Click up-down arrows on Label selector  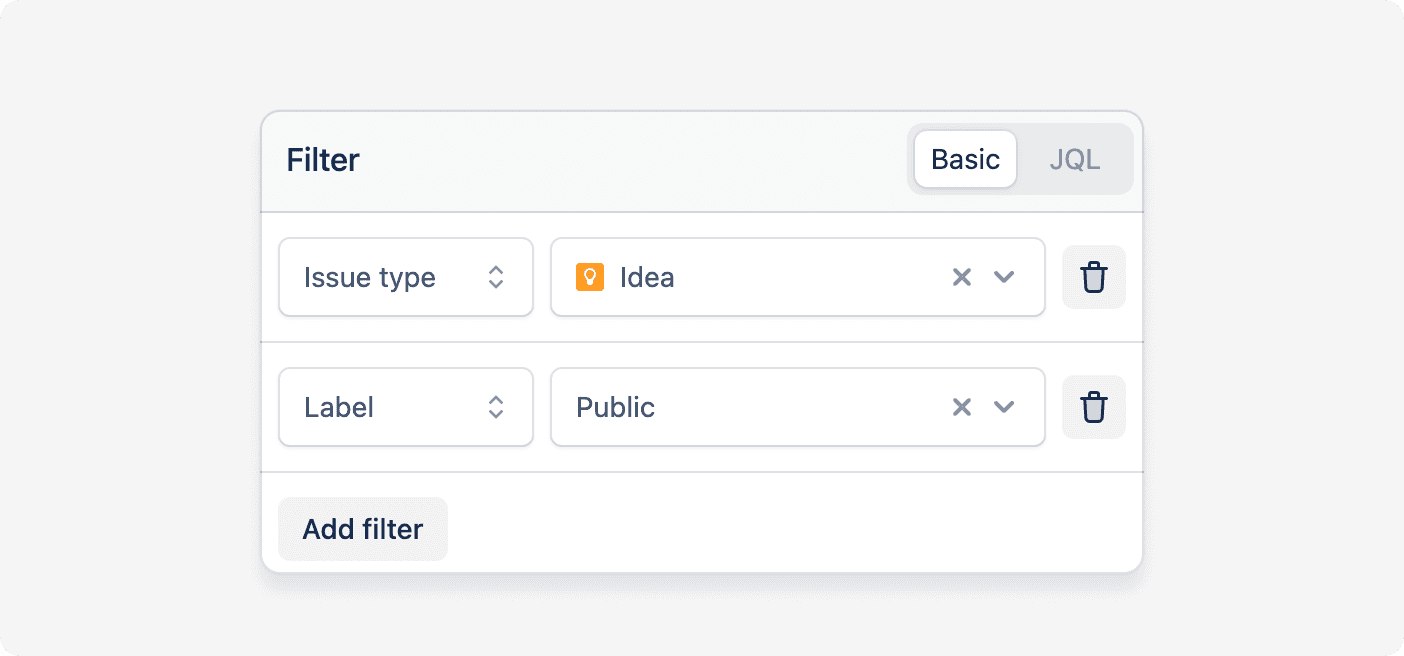(496, 407)
